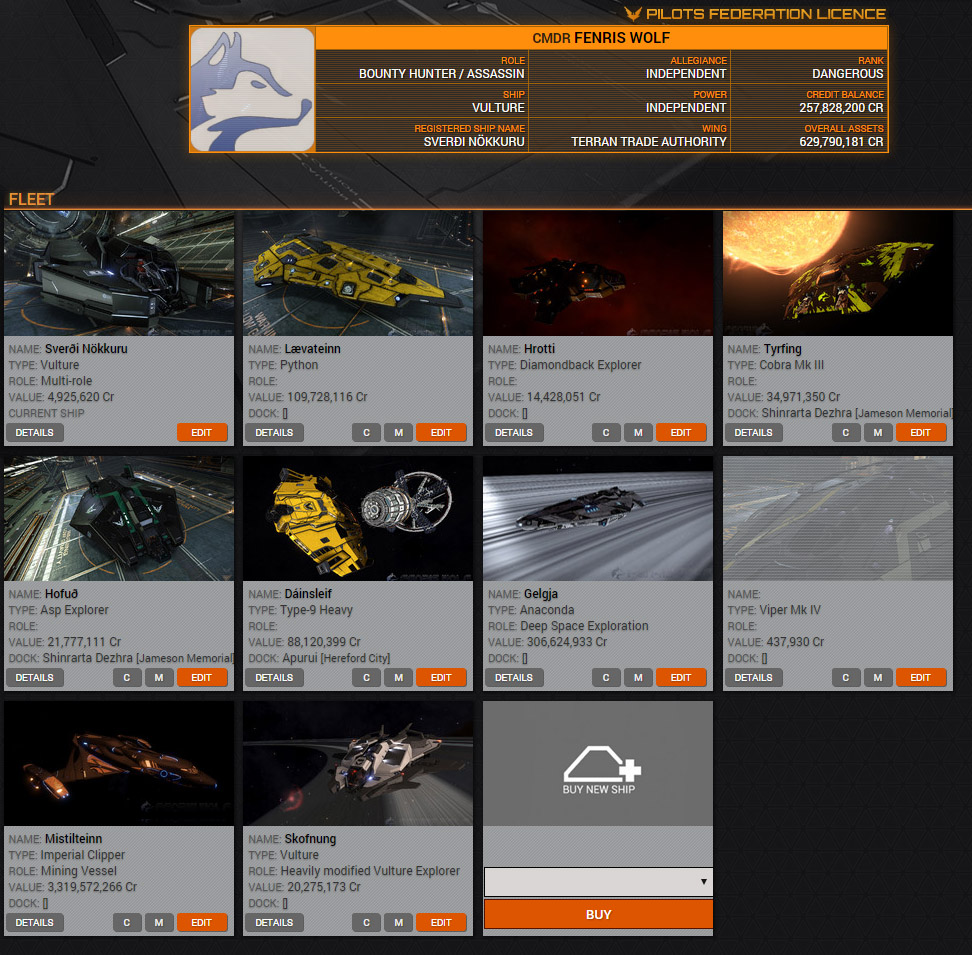Viewport: 972px width, 955px height.
Task: Click the Dáinsleif Type-9 image
Action: point(358,519)
